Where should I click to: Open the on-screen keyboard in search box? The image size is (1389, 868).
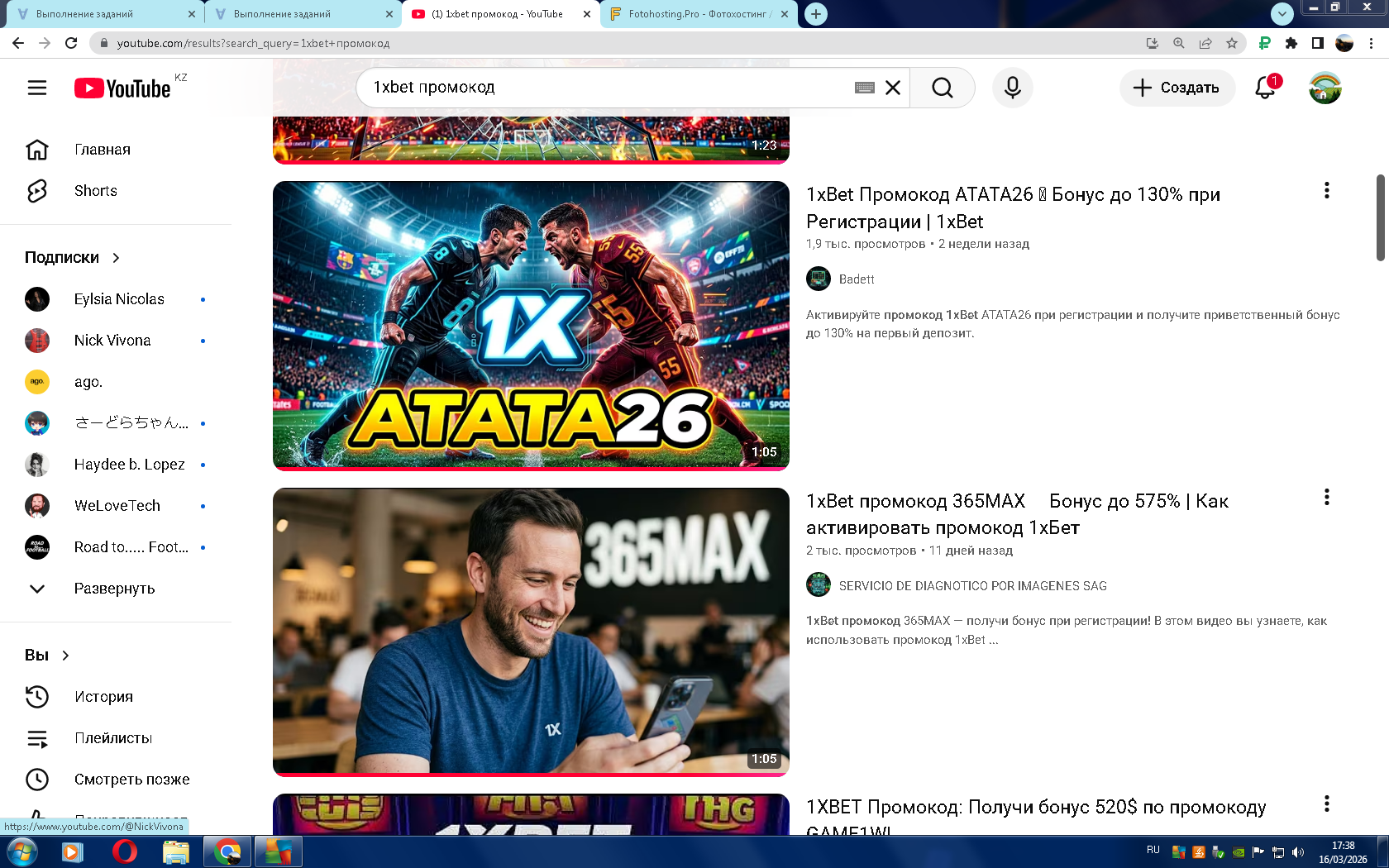[865, 88]
